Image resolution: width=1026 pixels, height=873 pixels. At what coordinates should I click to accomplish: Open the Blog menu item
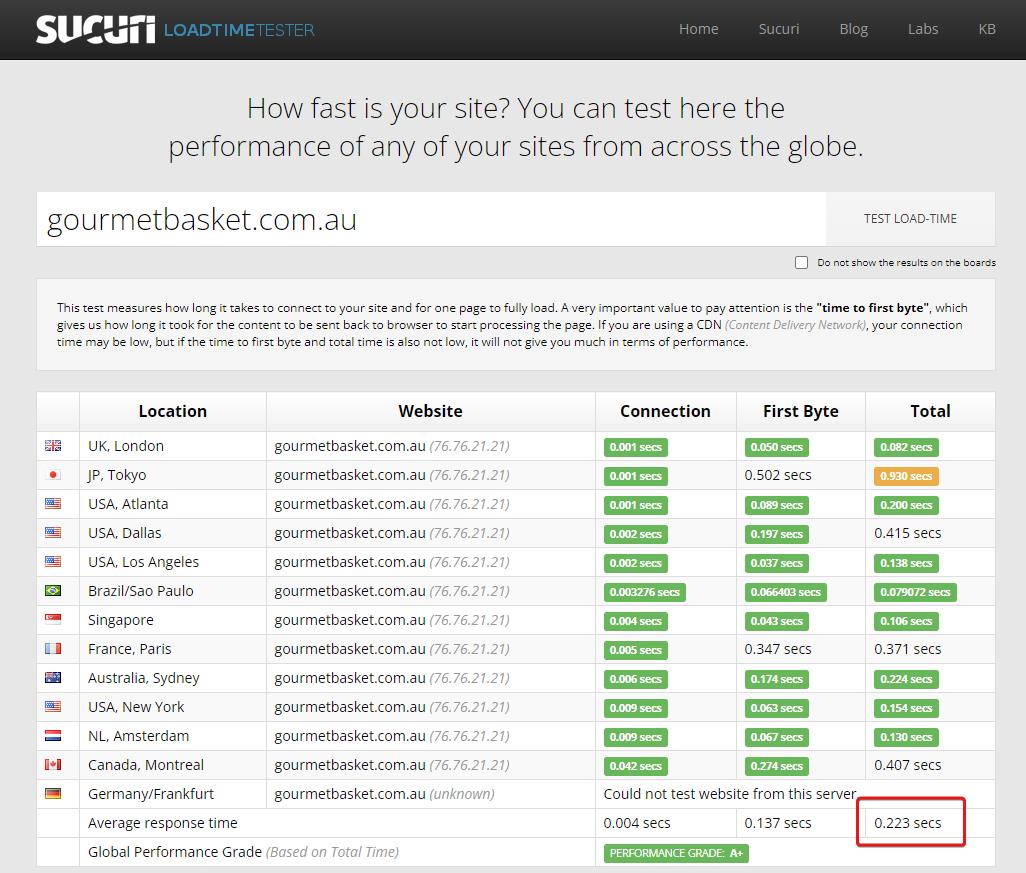(853, 29)
